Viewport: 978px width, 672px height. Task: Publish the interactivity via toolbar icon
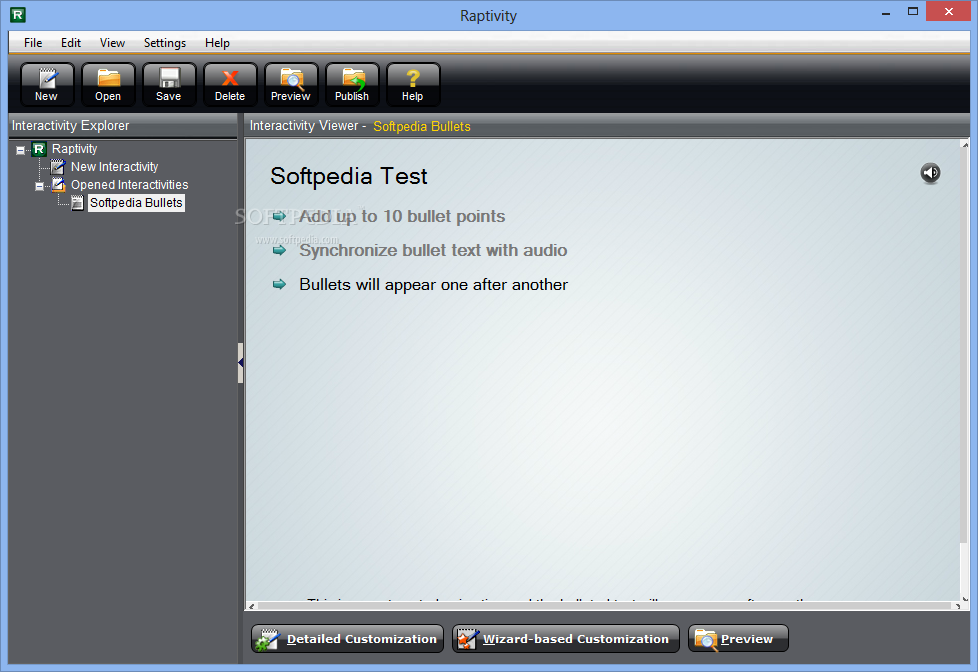(x=352, y=85)
